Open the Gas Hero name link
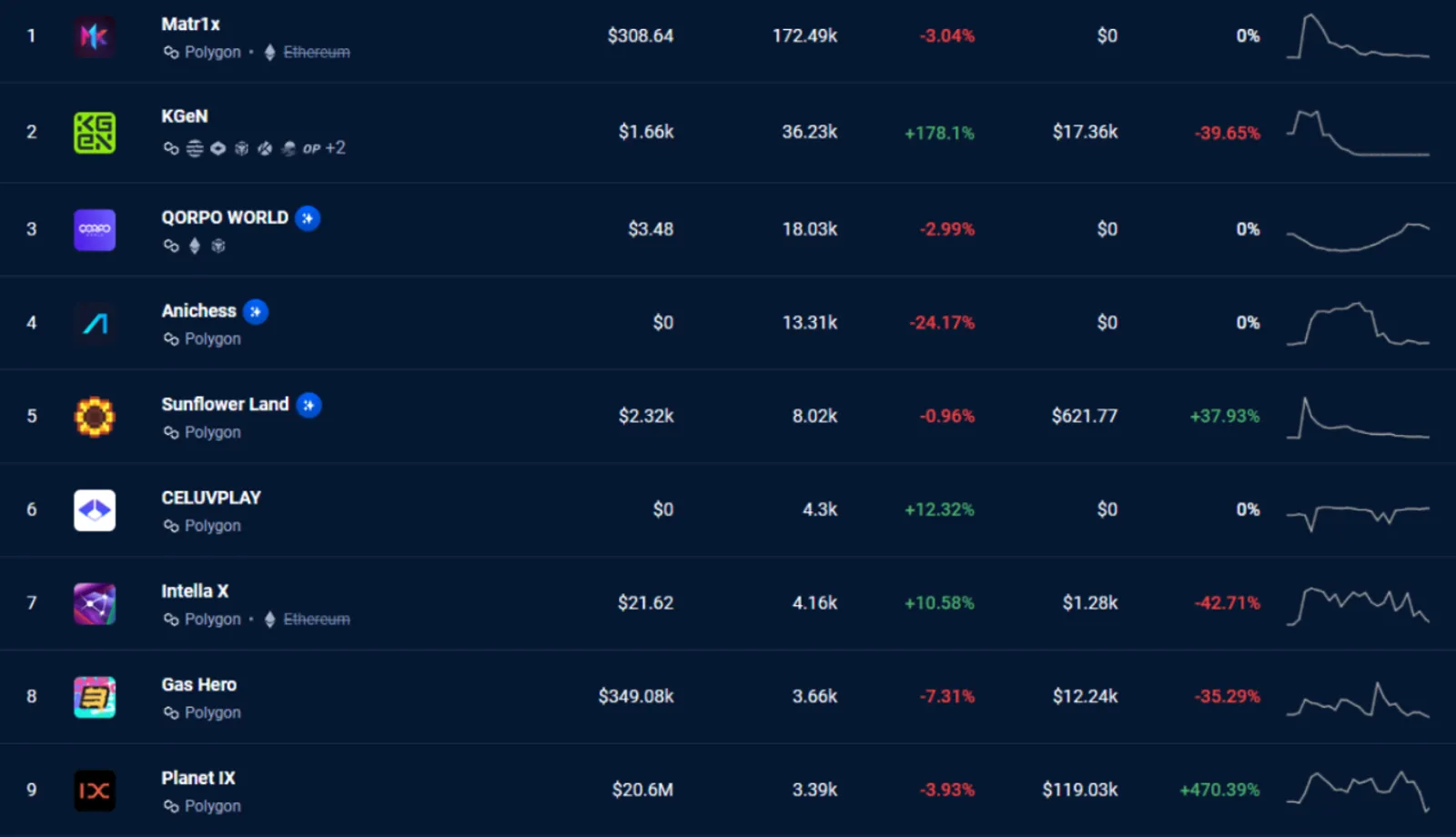This screenshot has height=837, width=1456. [x=198, y=685]
